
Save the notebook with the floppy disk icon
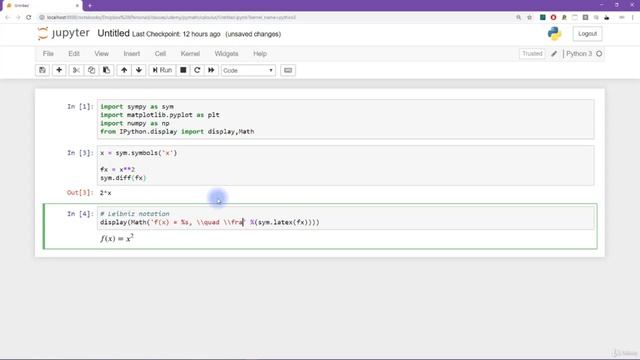coord(42,70)
